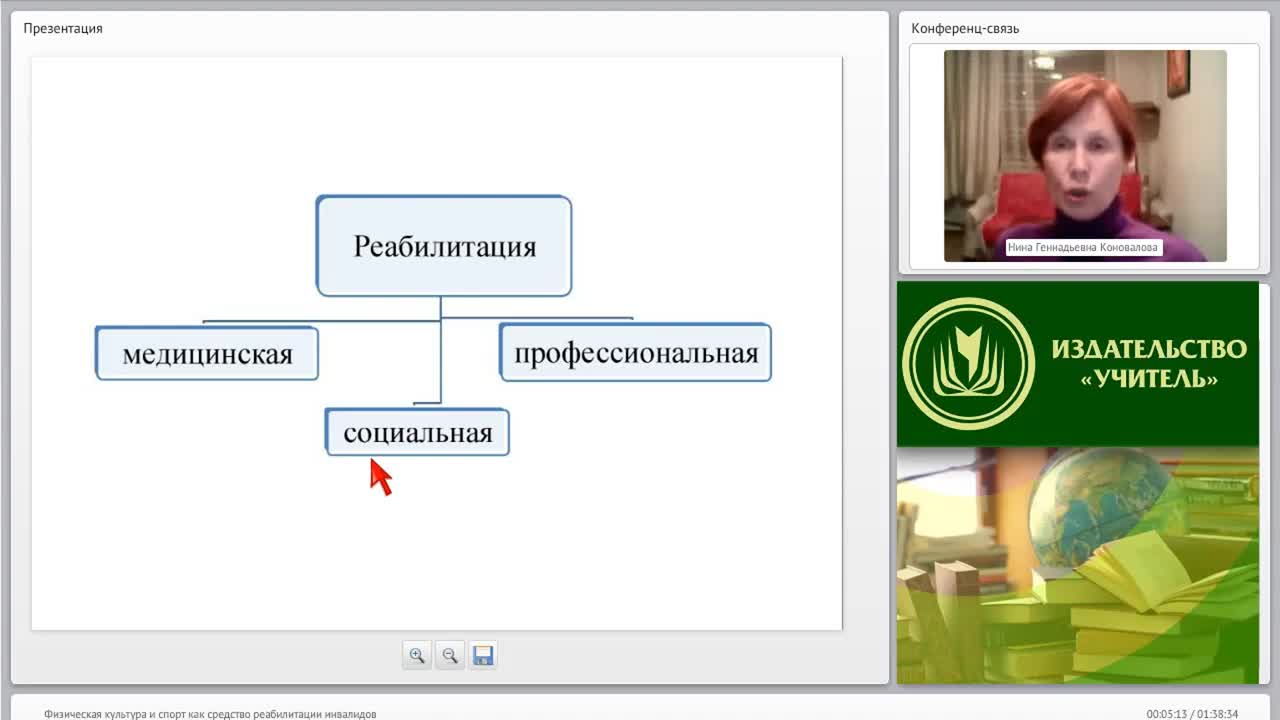Screen dimensions: 1280x720
Task: Click the webinar title 'Физическая культура и спорт...'
Action: tap(210, 714)
